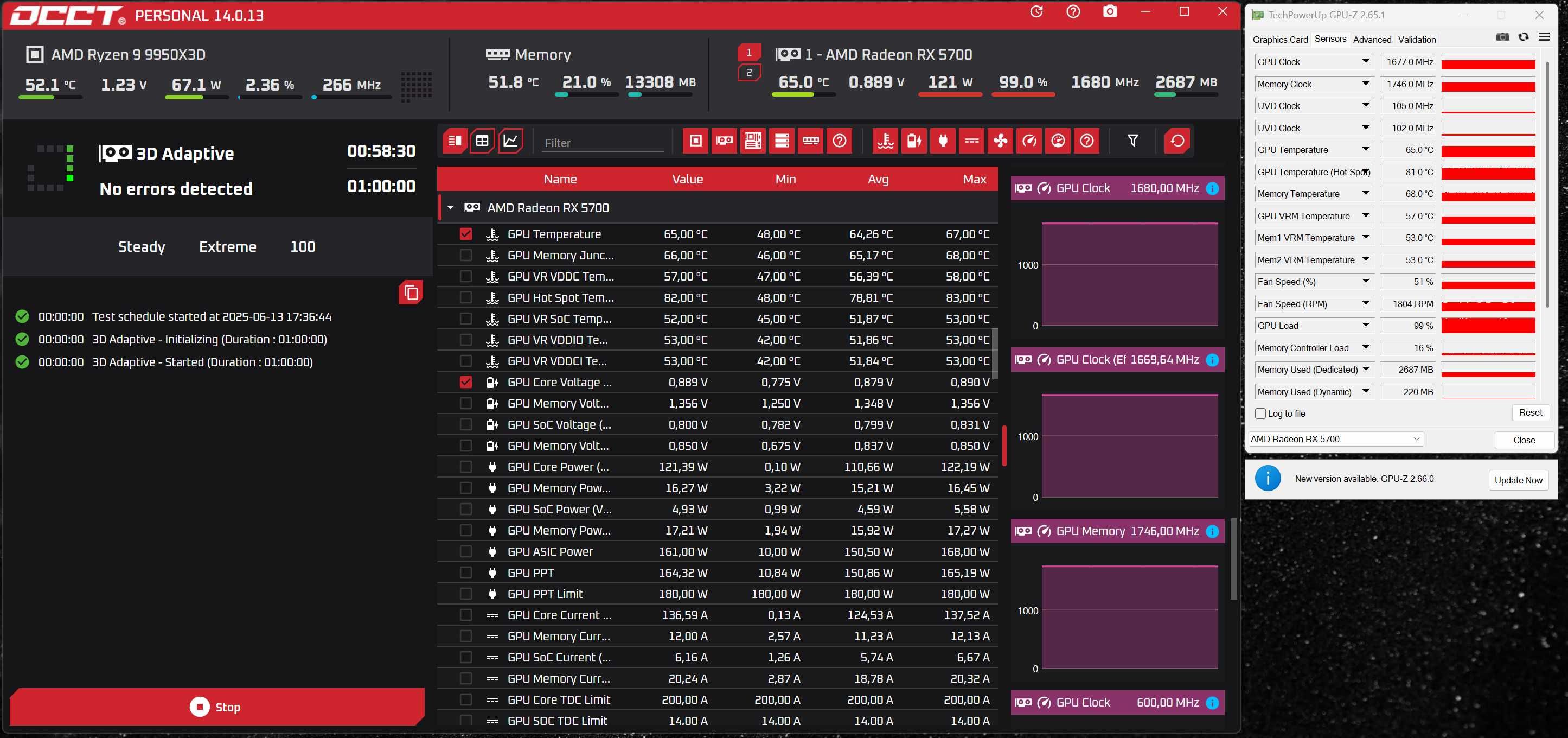The width and height of the screenshot is (1568, 738).
Task: Click the funnel filter icon
Action: pos(1132,141)
